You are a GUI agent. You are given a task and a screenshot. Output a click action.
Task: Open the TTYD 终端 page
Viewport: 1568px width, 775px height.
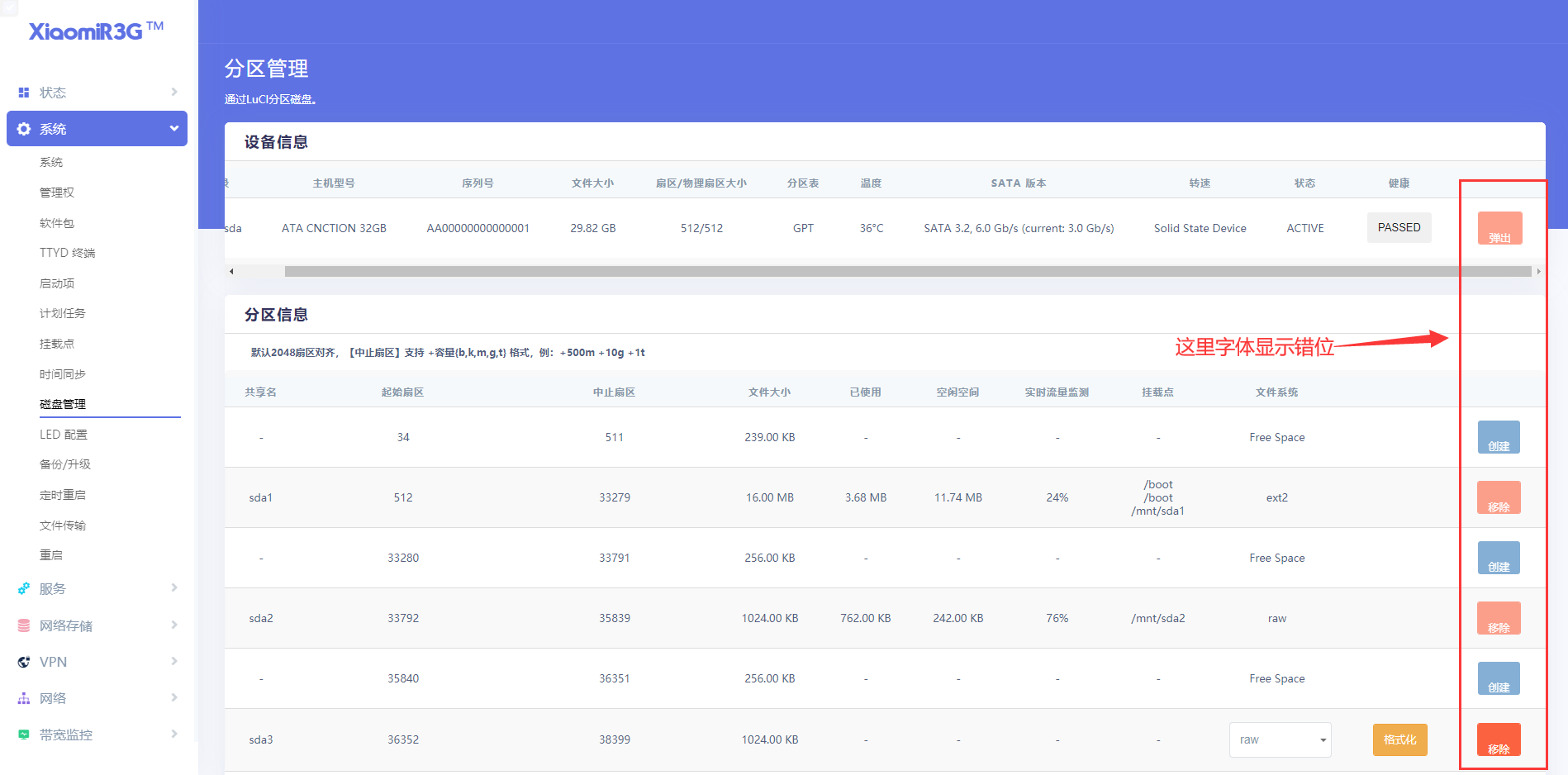68,252
